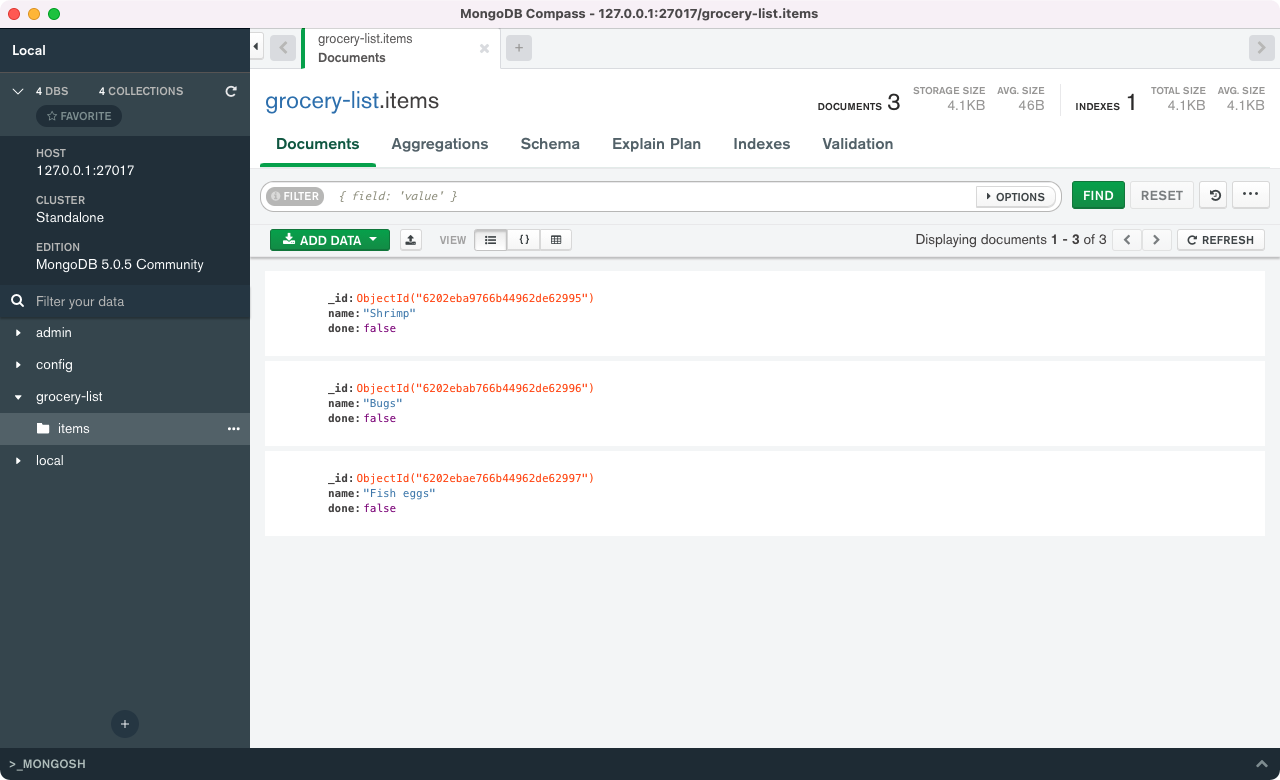Switch to table view
Screen dimensions: 1280x780
coord(556,240)
